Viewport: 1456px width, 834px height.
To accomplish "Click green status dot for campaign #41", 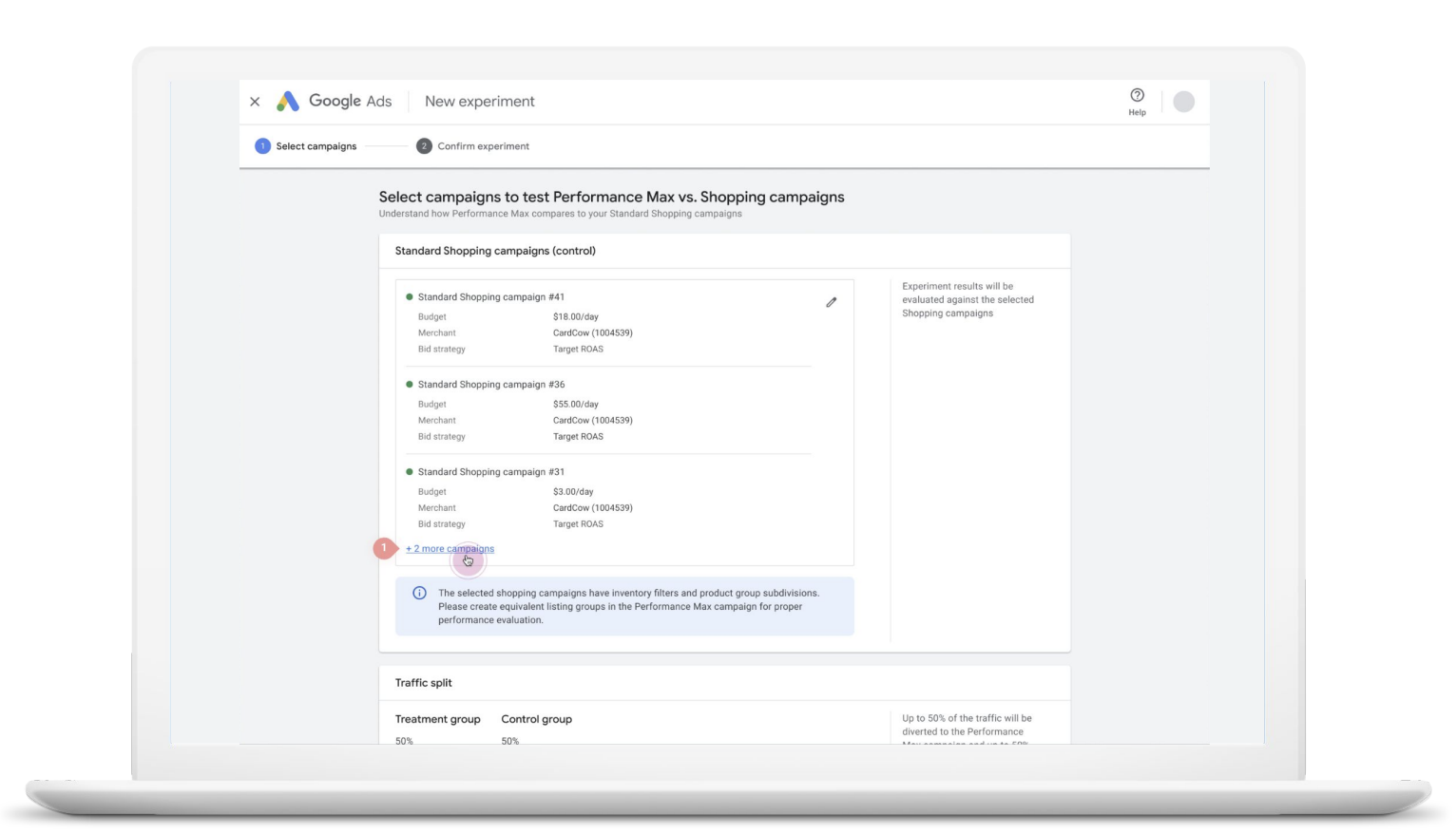I will tap(410, 297).
